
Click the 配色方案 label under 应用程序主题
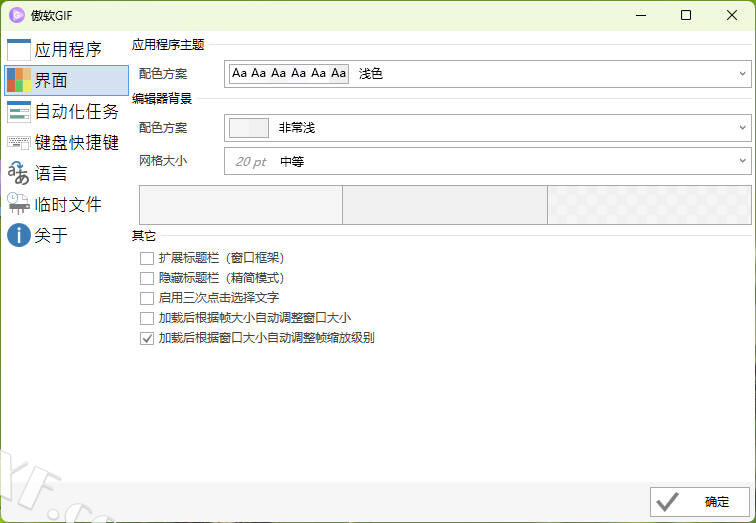[163, 74]
